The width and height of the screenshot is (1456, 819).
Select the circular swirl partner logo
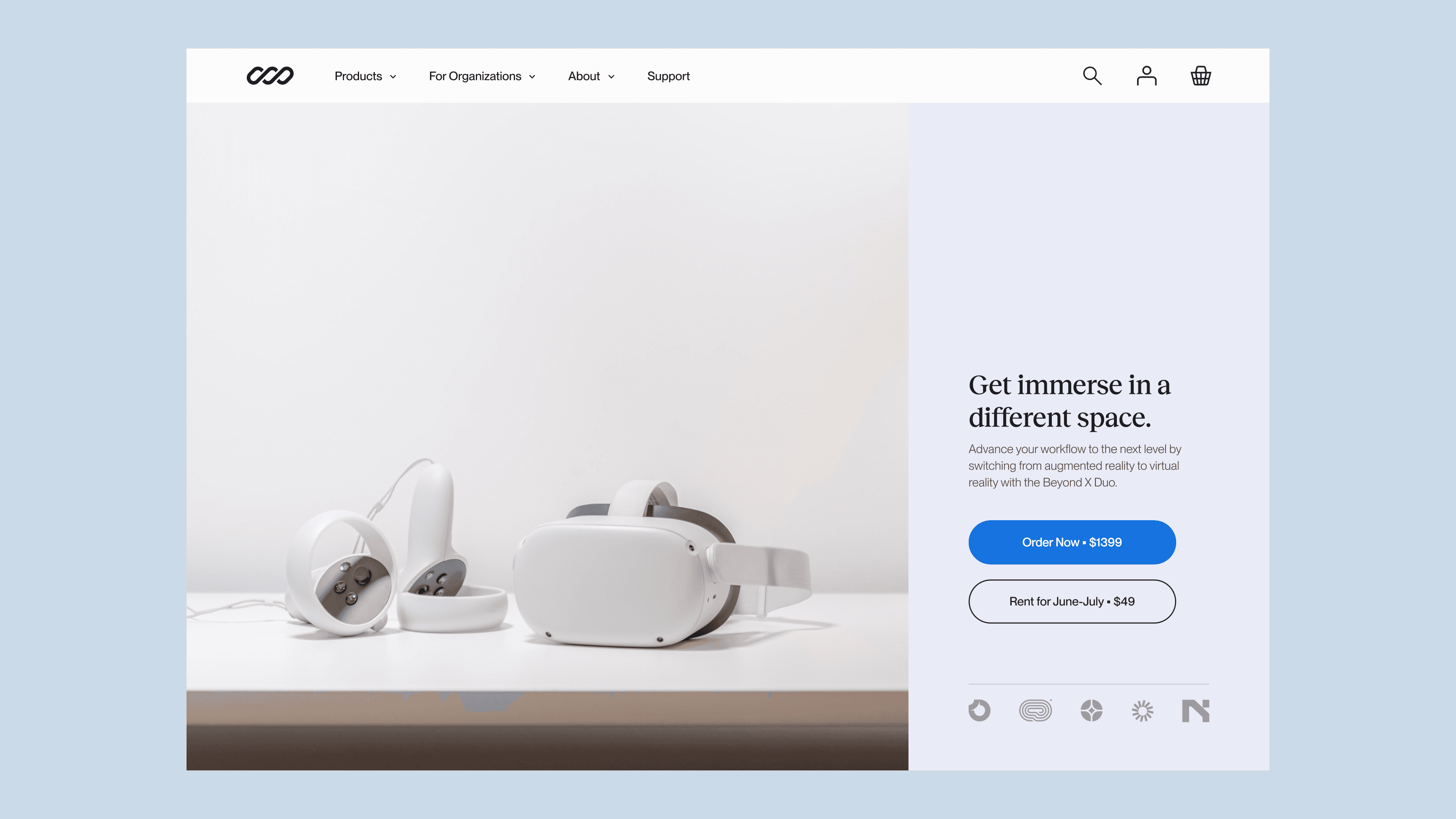[979, 711]
